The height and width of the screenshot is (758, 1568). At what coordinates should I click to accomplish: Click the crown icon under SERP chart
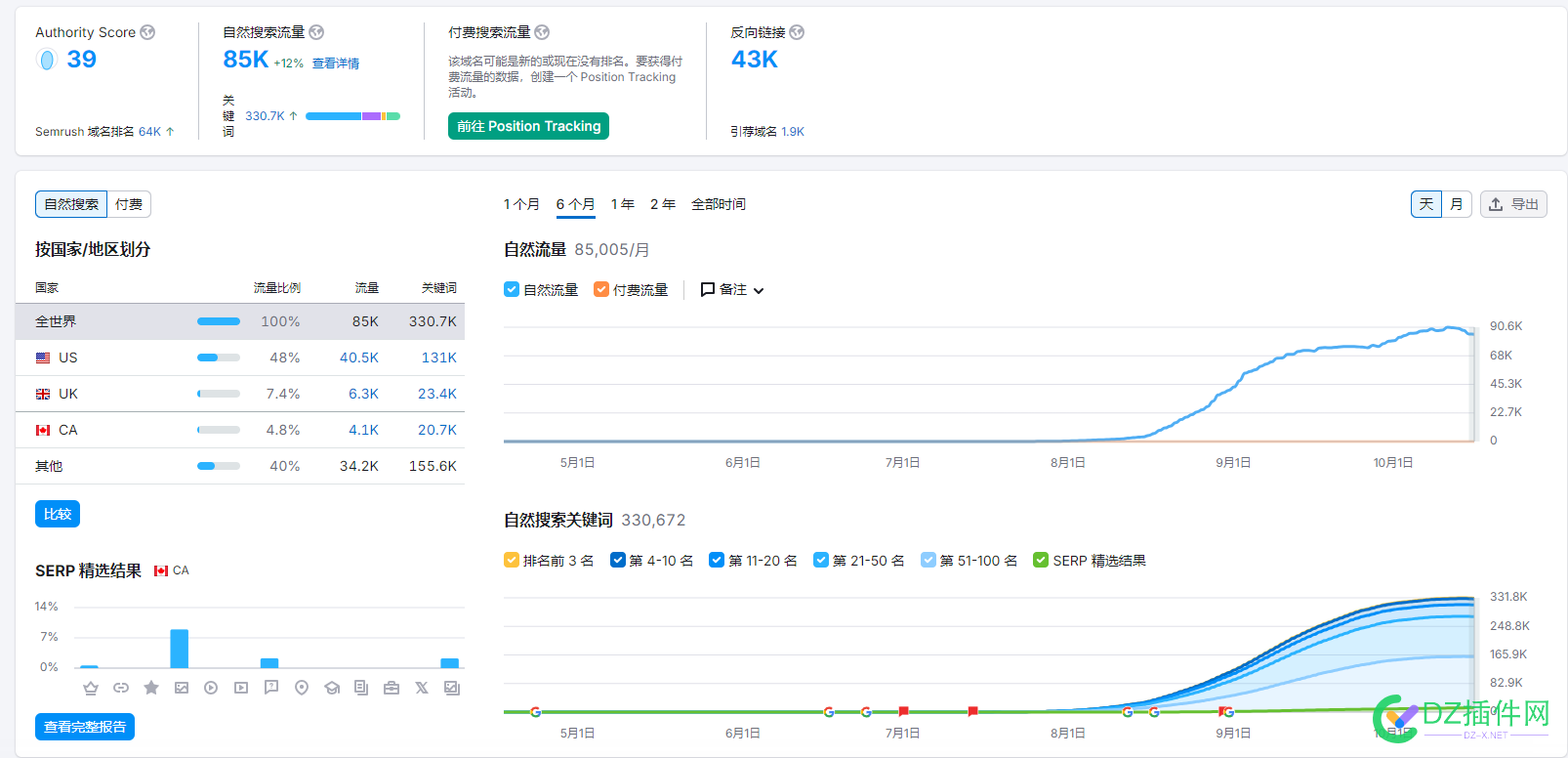click(x=91, y=688)
